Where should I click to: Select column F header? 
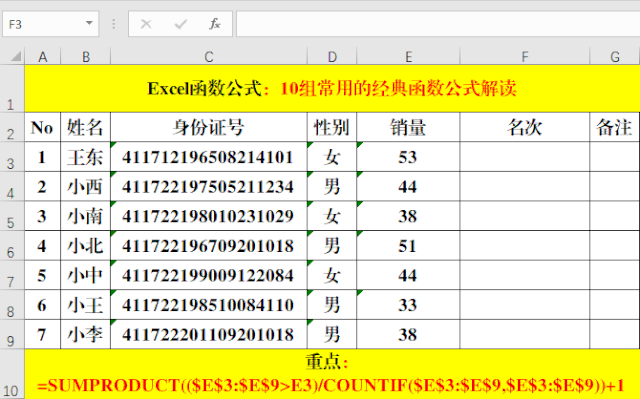click(x=524, y=56)
